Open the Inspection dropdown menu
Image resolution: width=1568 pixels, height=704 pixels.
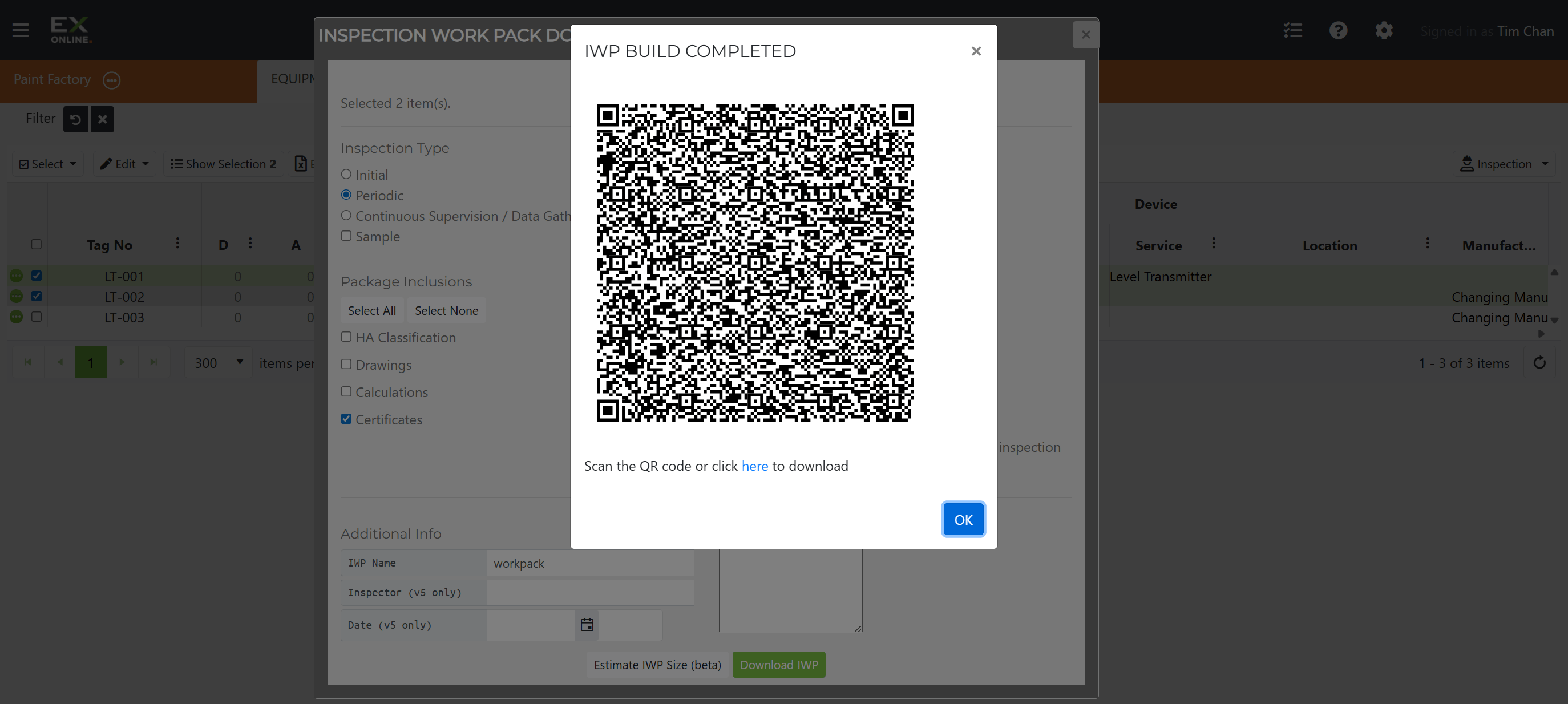pyautogui.click(x=1504, y=164)
